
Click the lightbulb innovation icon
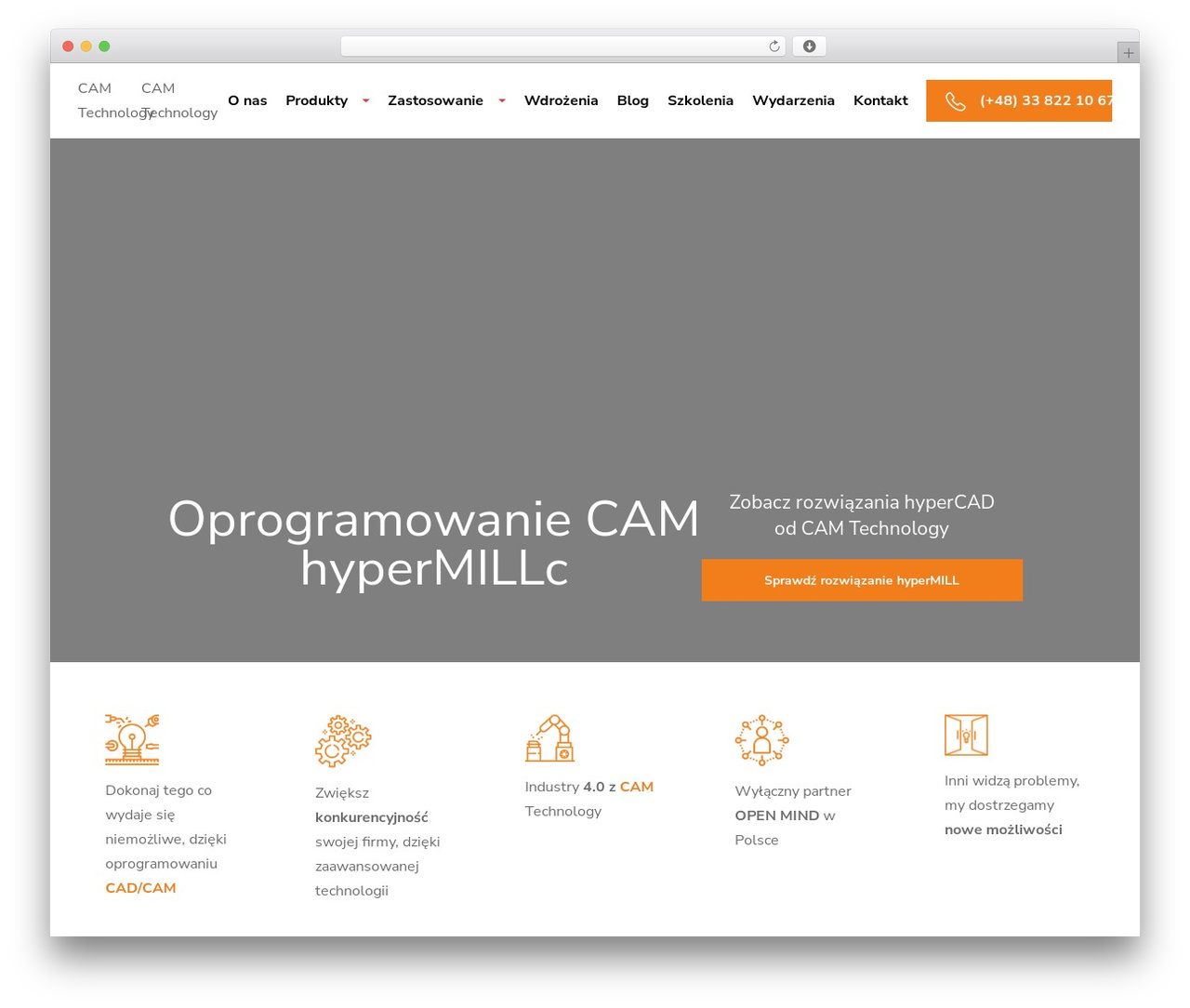pos(132,739)
